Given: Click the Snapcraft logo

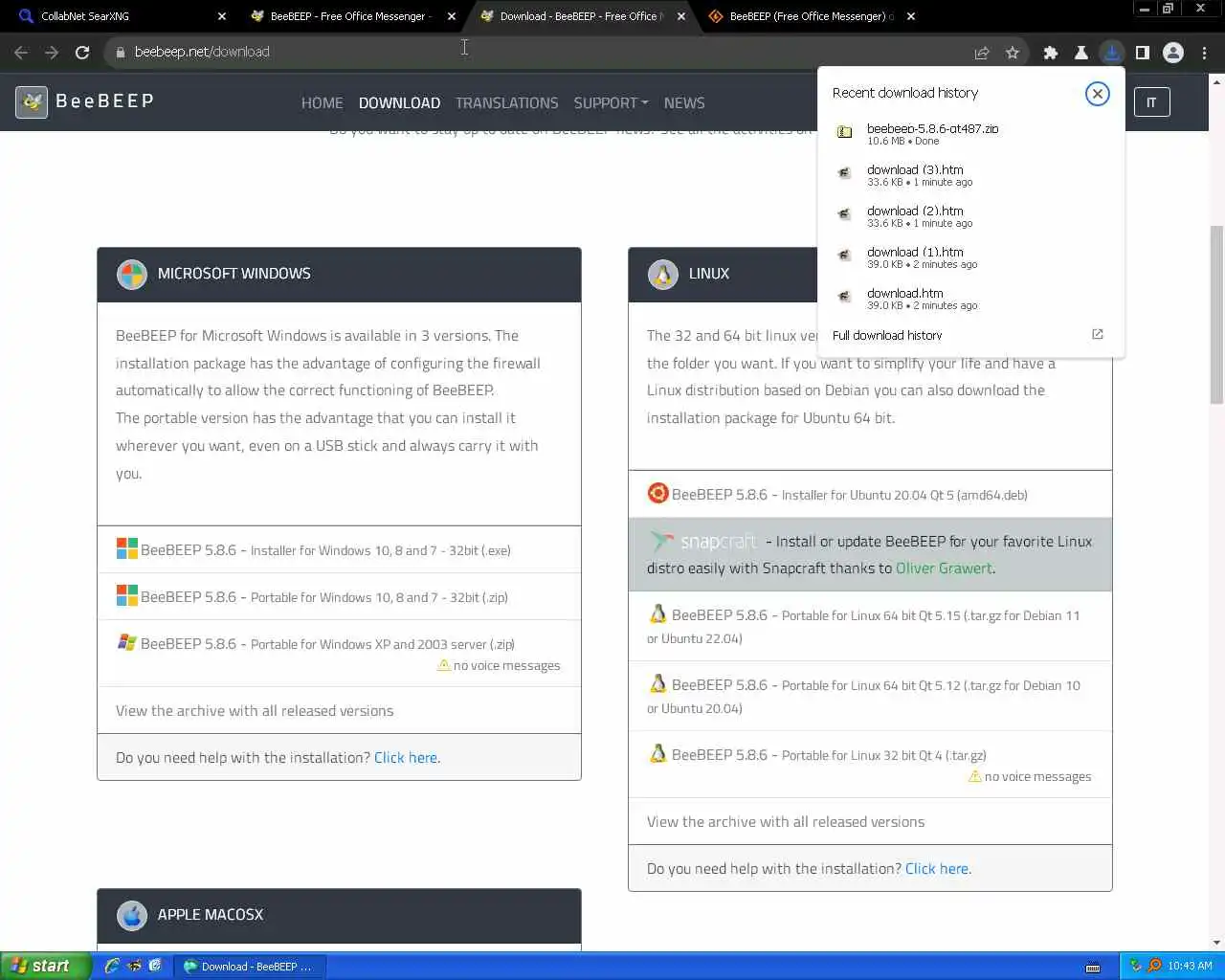Looking at the screenshot, I should click(703, 542).
